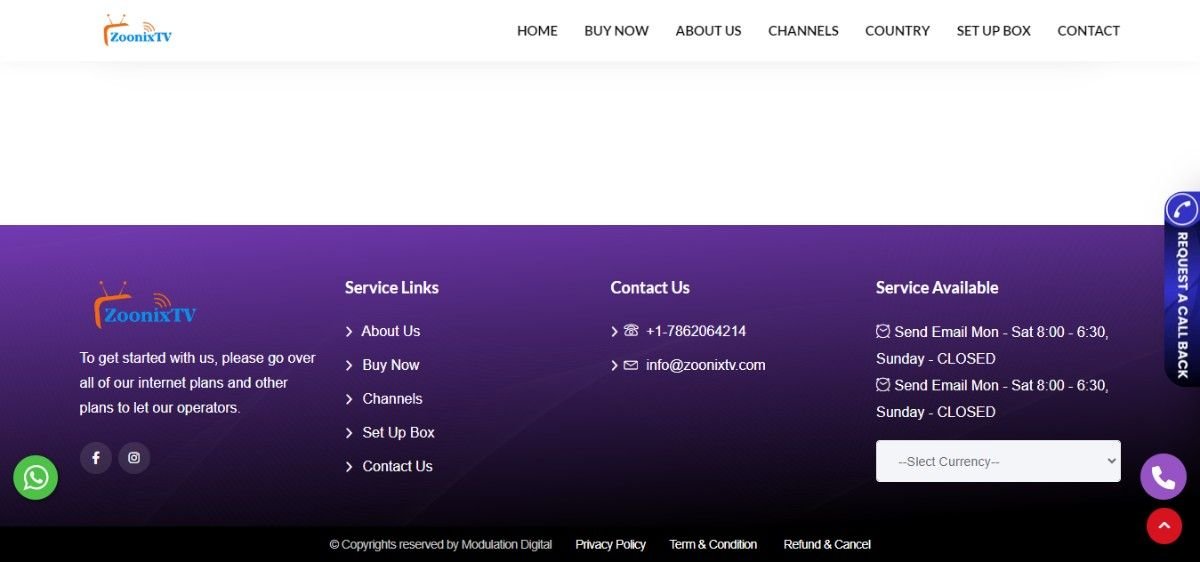Click the green WhatsApp chat icon
This screenshot has width=1200, height=562.
pyautogui.click(x=36, y=478)
